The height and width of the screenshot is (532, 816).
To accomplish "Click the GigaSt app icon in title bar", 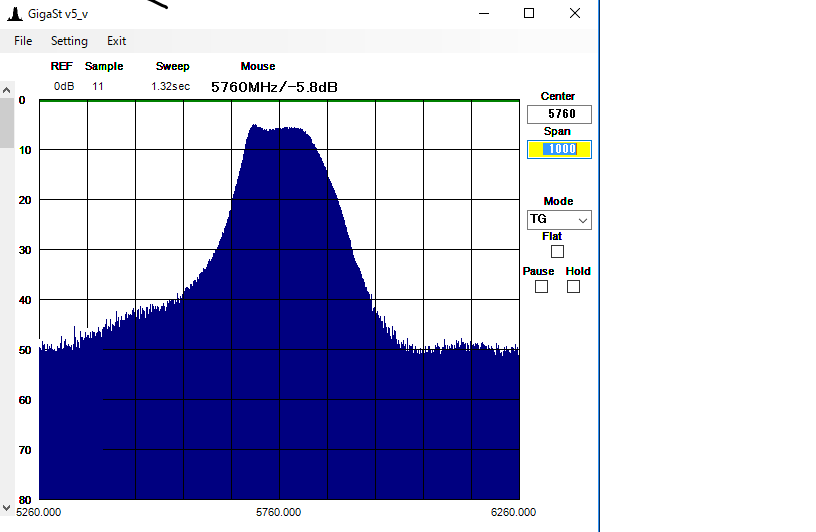I will tap(13, 14).
